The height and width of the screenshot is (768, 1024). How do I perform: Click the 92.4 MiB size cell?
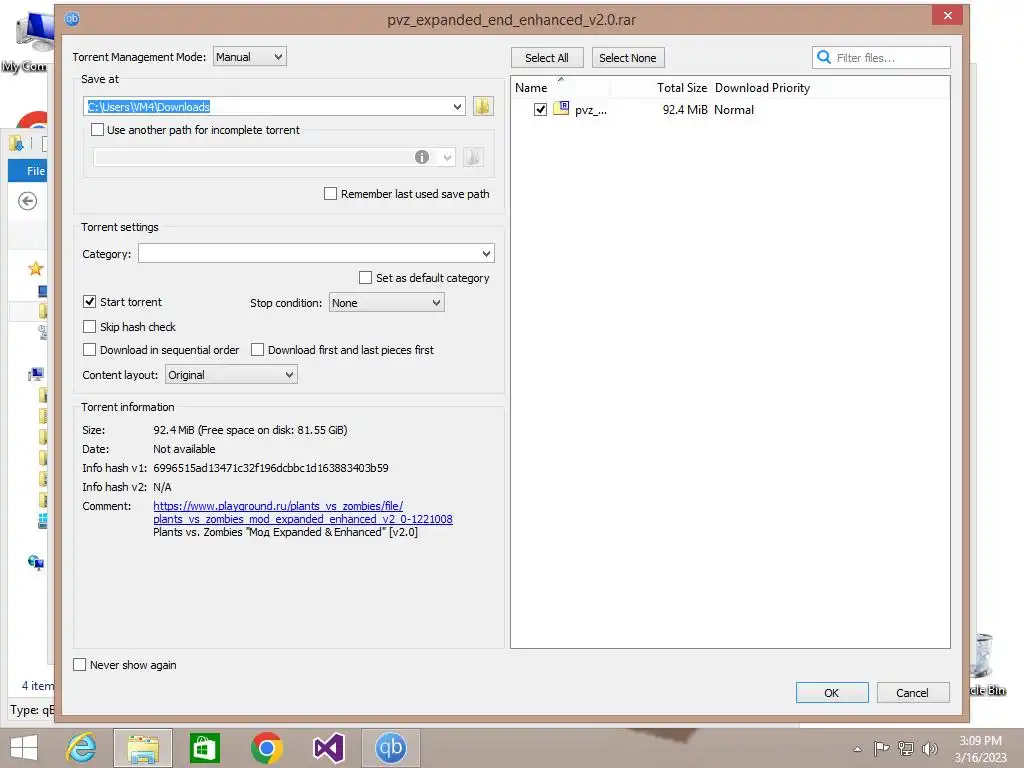(x=685, y=110)
